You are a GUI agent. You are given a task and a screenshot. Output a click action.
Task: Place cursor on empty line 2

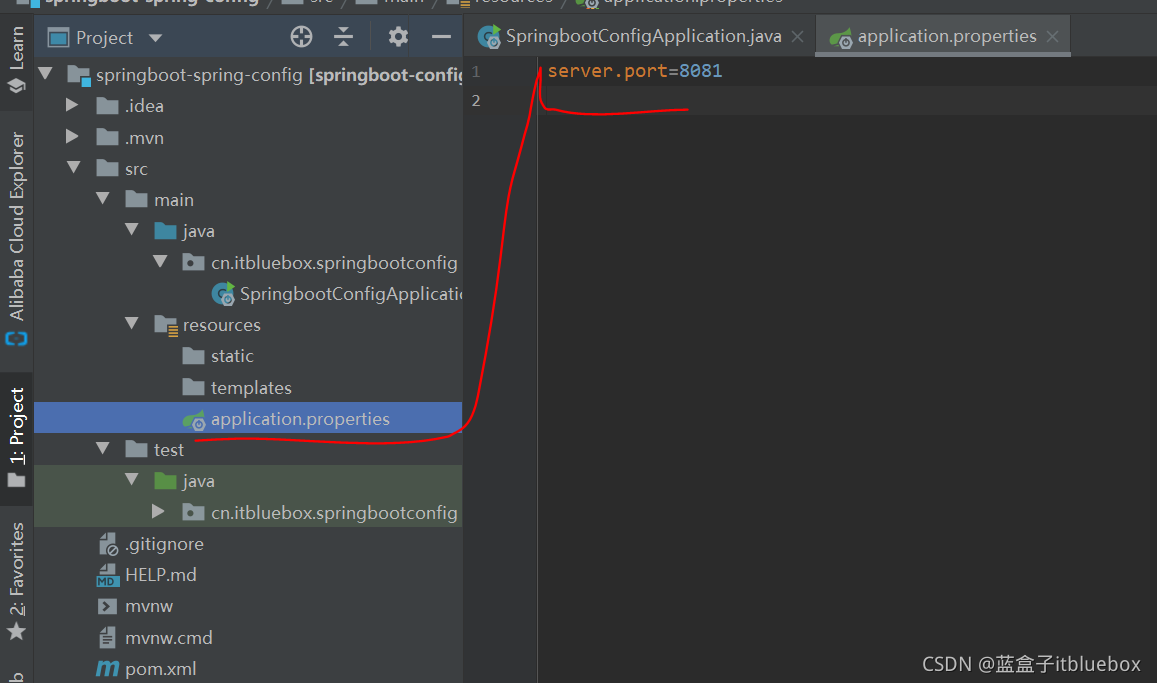coord(847,100)
